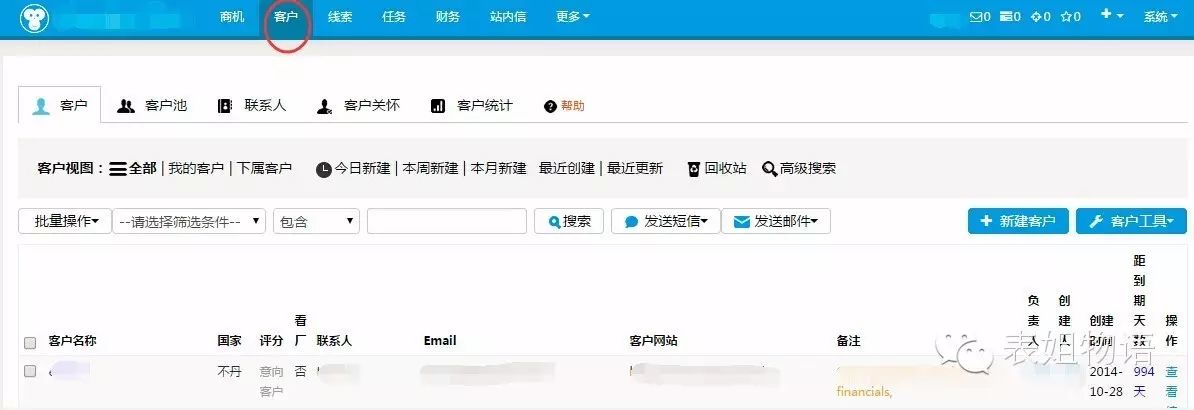
Task: Open the 包含 condition dropdown
Action: pyautogui.click(x=316, y=221)
